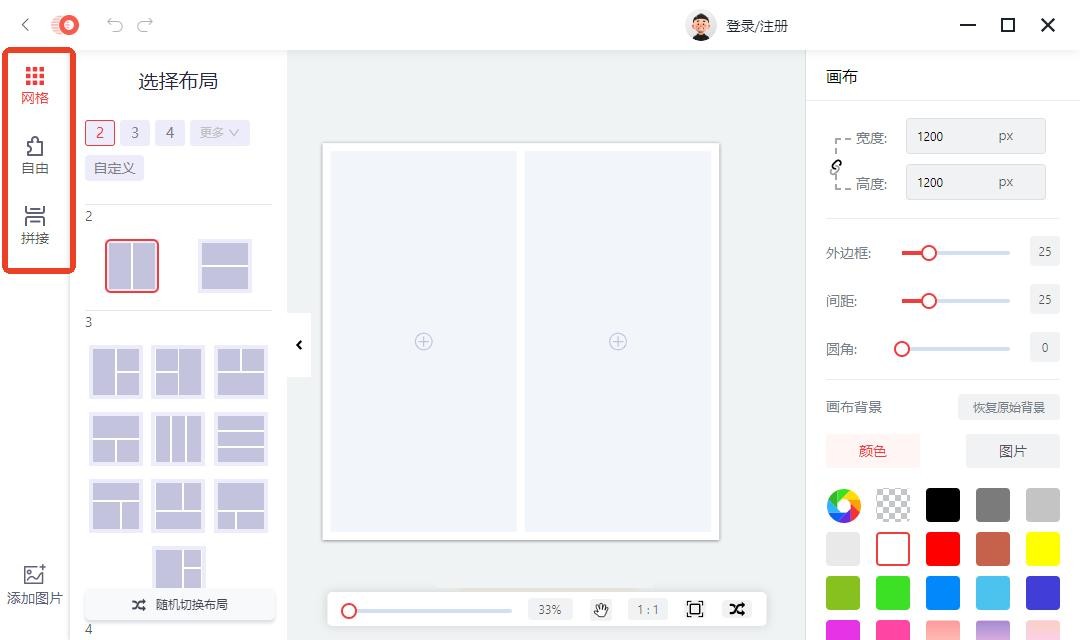Select layout count 4 option
Viewport: 1080px width, 640px height.
[170, 133]
